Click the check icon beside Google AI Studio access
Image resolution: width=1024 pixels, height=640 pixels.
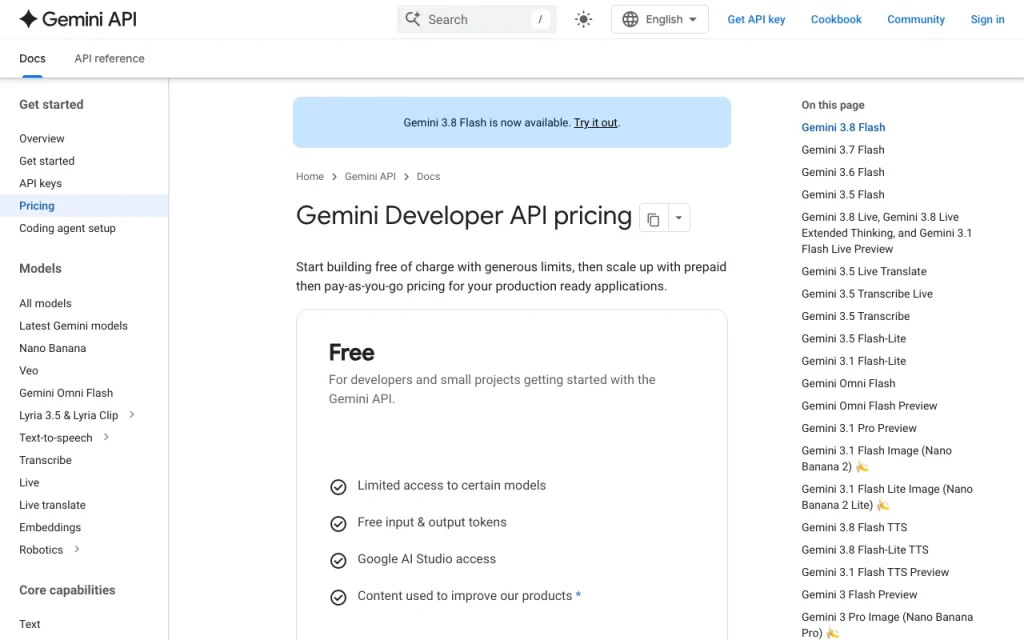pos(338,560)
